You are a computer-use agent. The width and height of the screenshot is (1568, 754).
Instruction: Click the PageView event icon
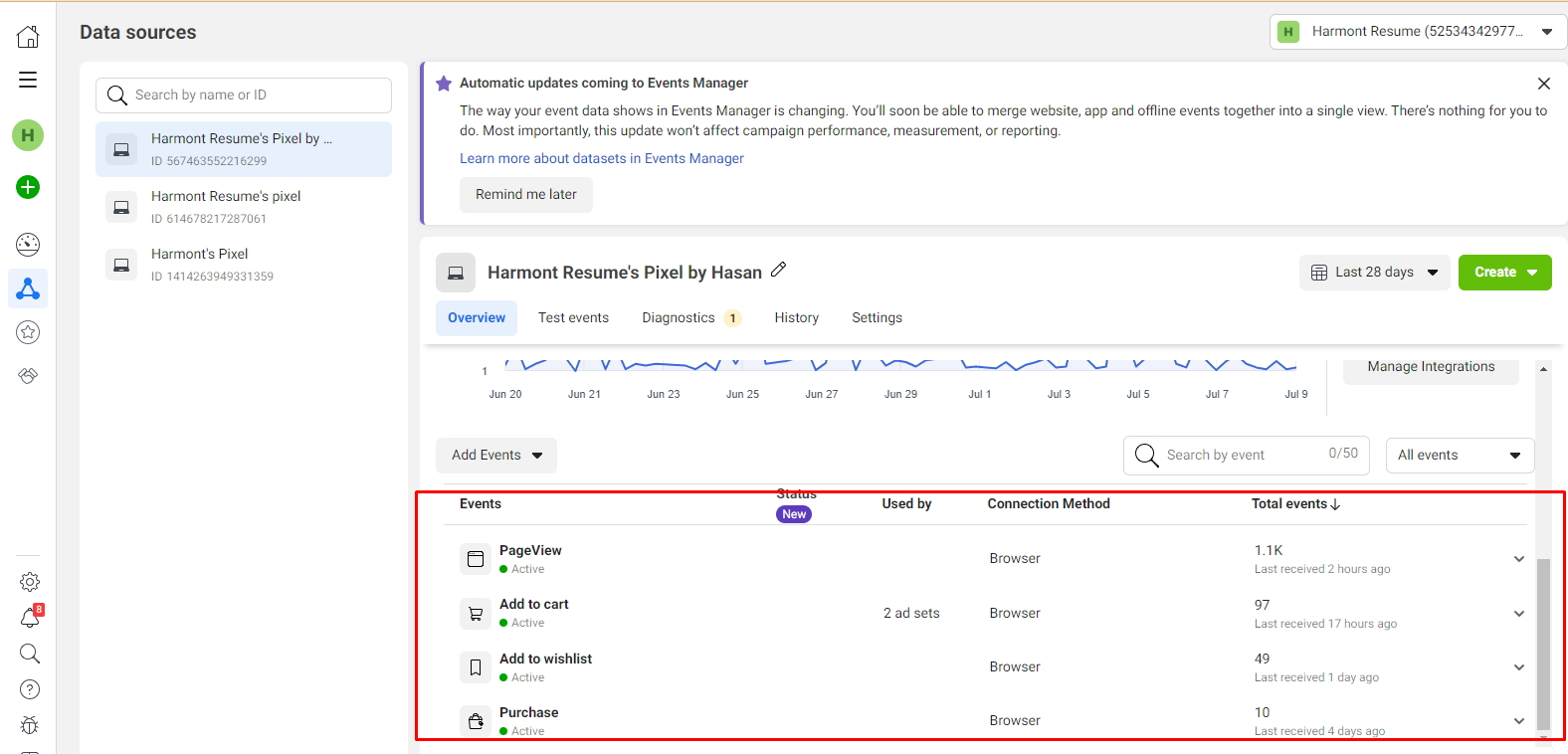tap(476, 559)
